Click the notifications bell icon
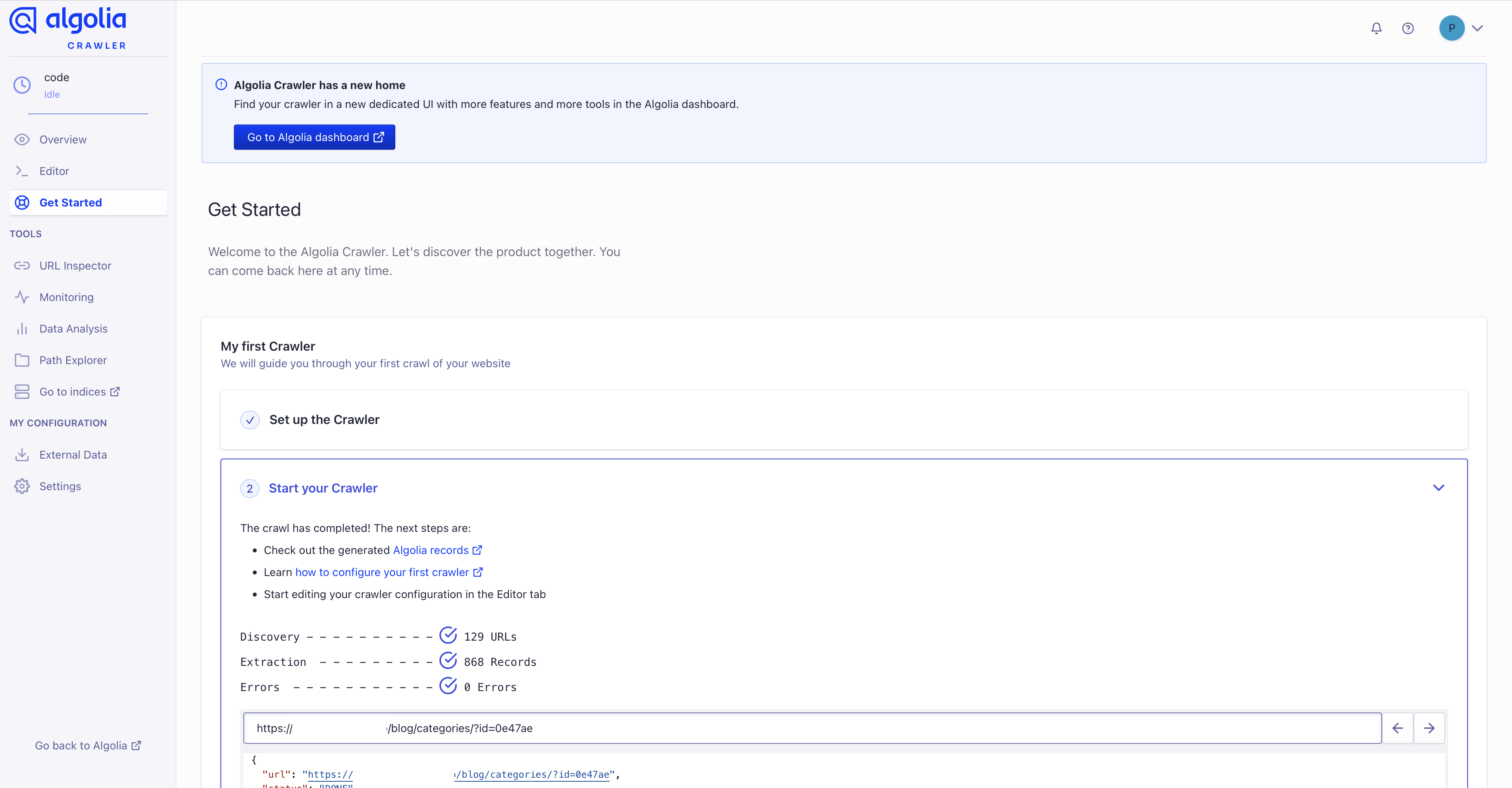 point(1376,28)
